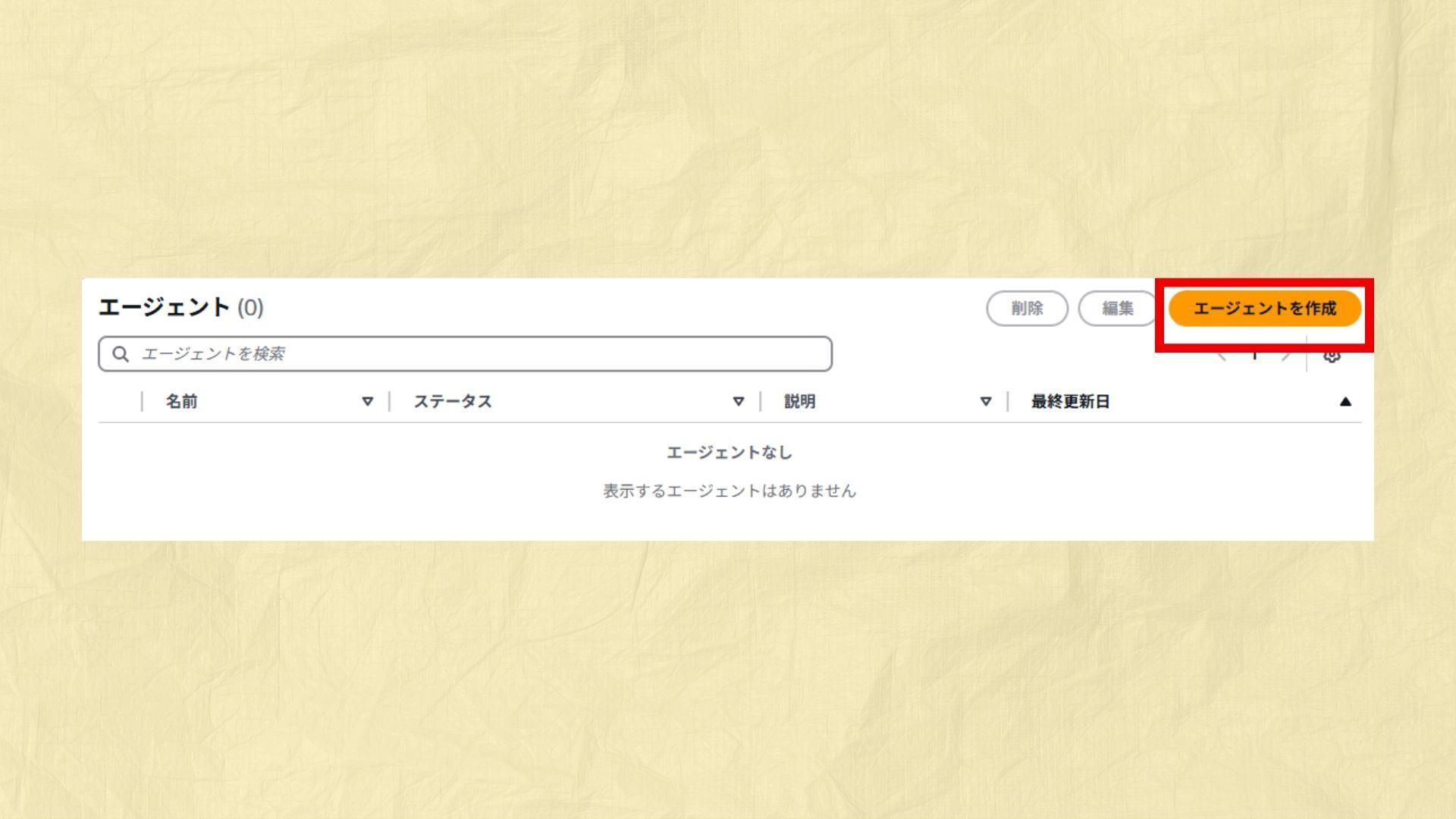Screen dimensions: 1456x819
Task: Sort by 説明 column arrow
Action: (x=986, y=402)
